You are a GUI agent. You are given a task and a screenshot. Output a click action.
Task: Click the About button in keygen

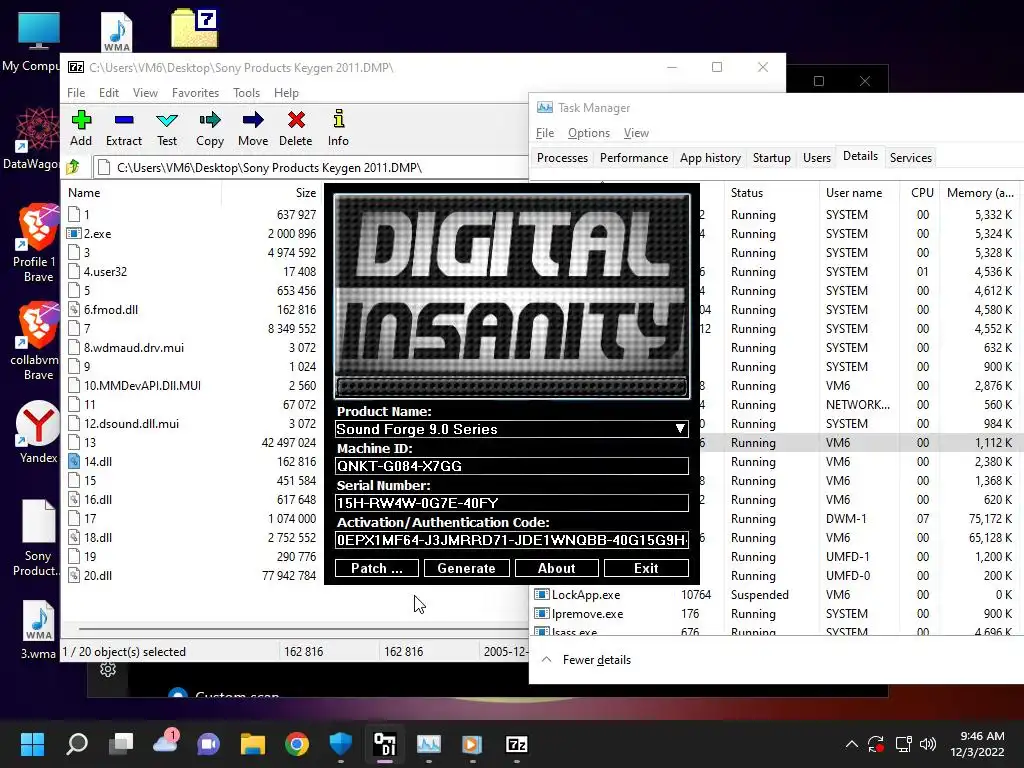click(556, 568)
